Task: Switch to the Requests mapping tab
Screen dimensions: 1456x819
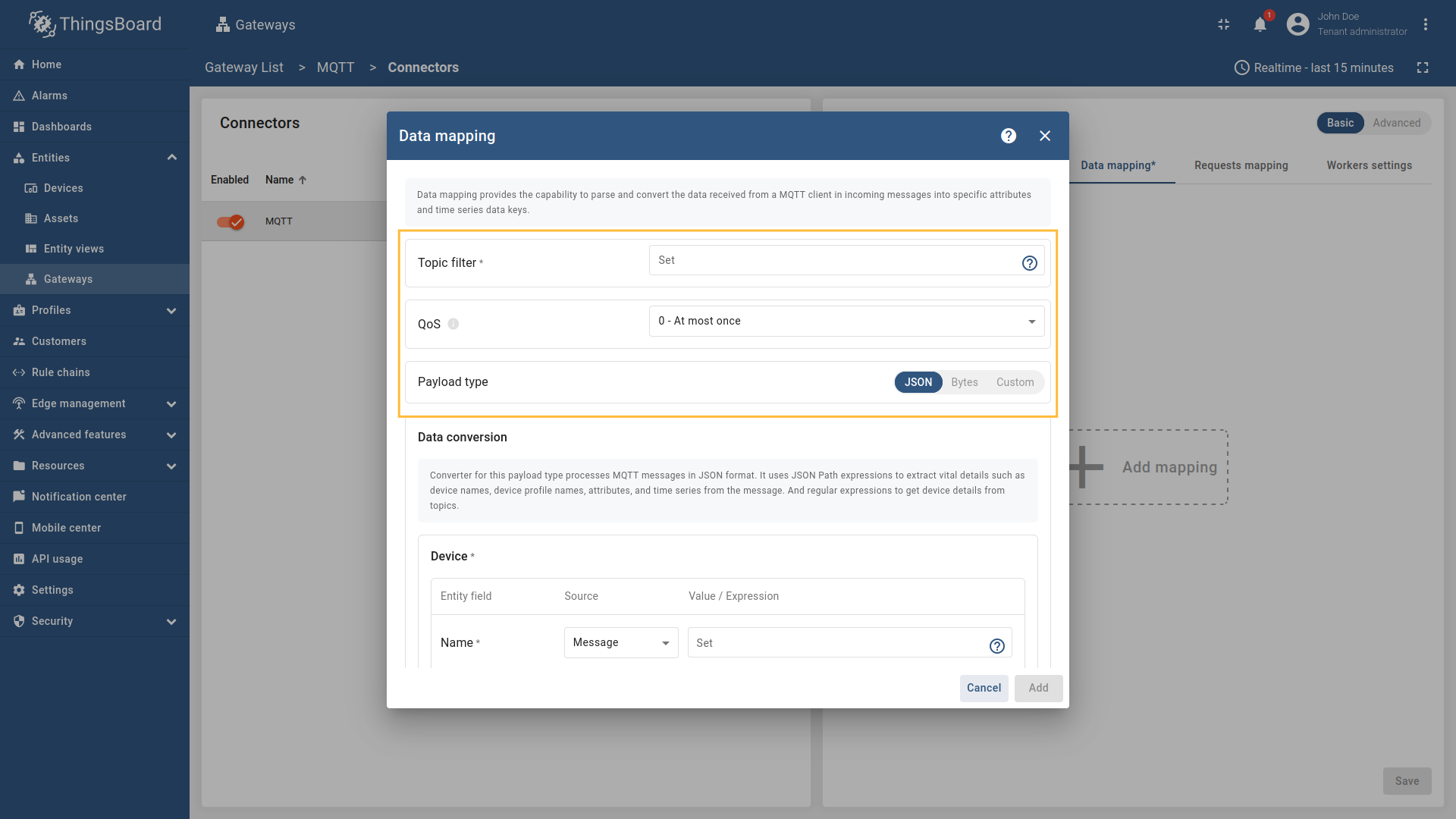Action: coord(1240,165)
